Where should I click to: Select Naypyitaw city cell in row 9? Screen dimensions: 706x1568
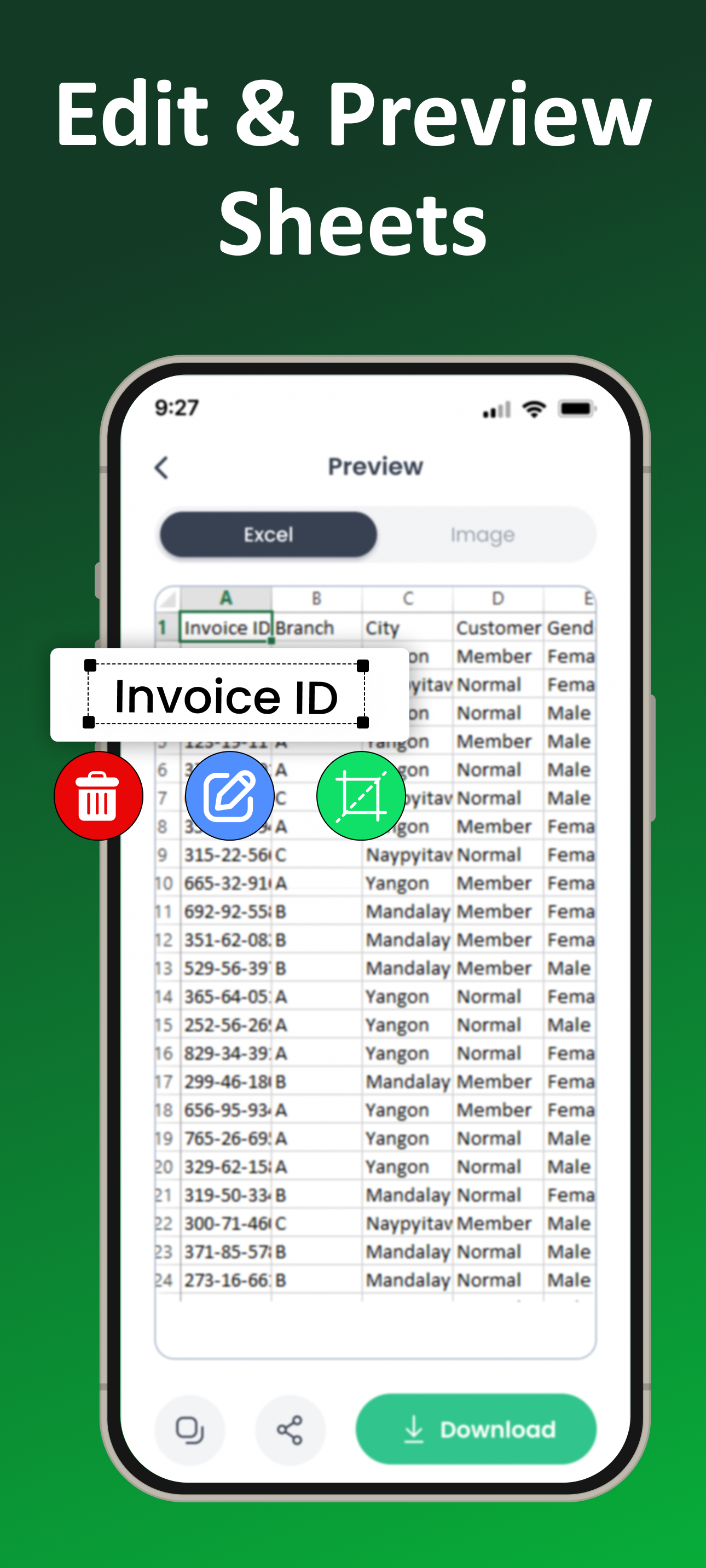[408, 855]
